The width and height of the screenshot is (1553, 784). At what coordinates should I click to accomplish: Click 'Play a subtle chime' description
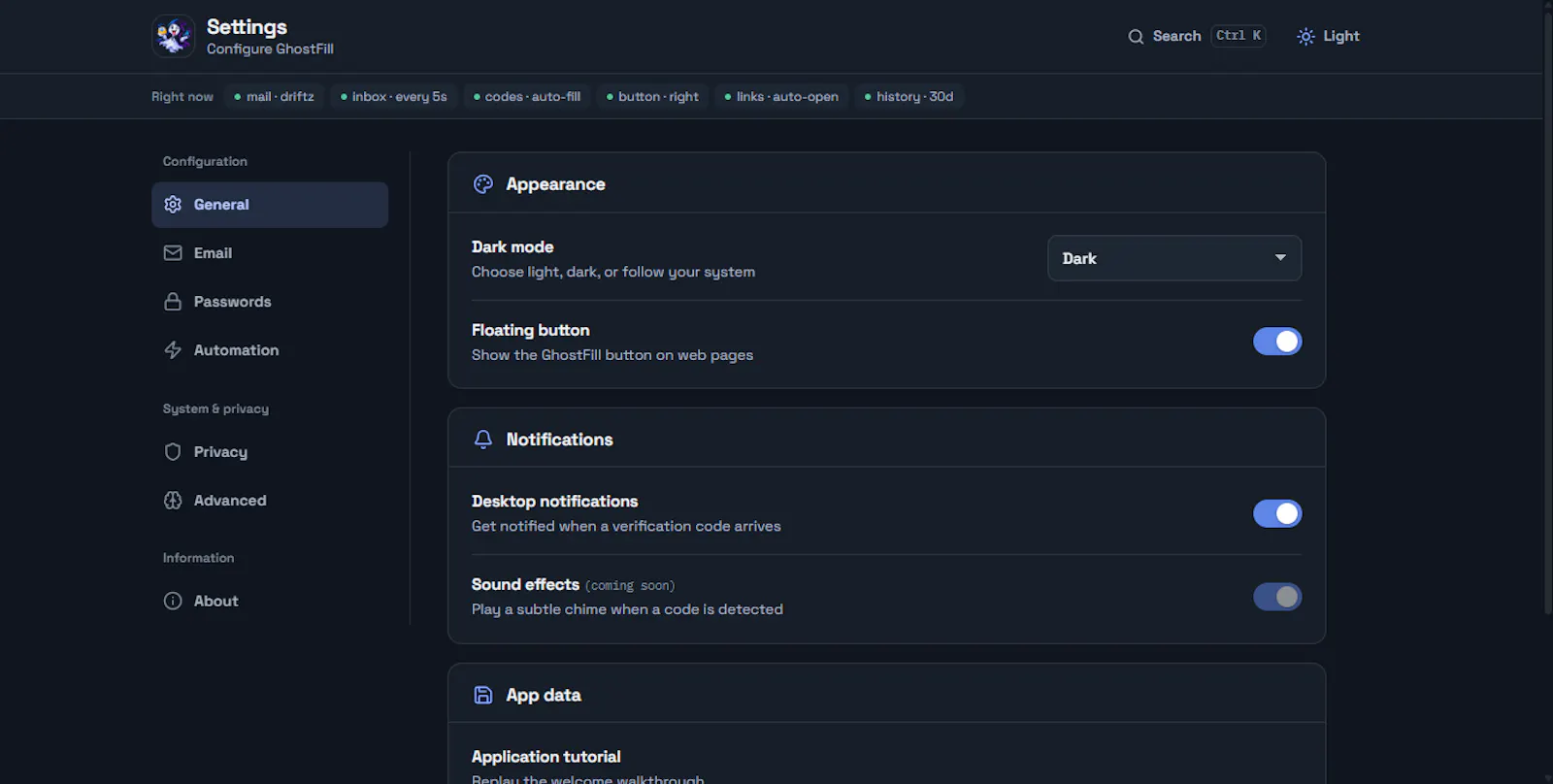tap(627, 609)
